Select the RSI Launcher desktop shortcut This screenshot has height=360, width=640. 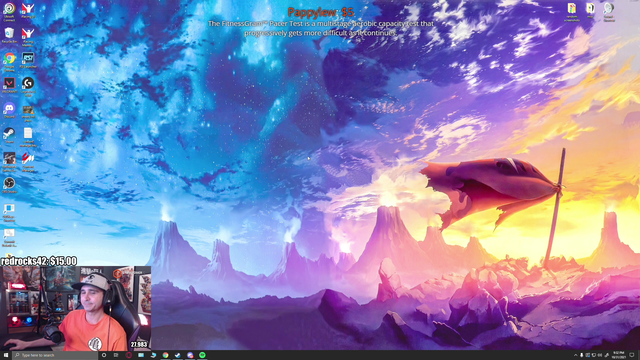(x=28, y=60)
